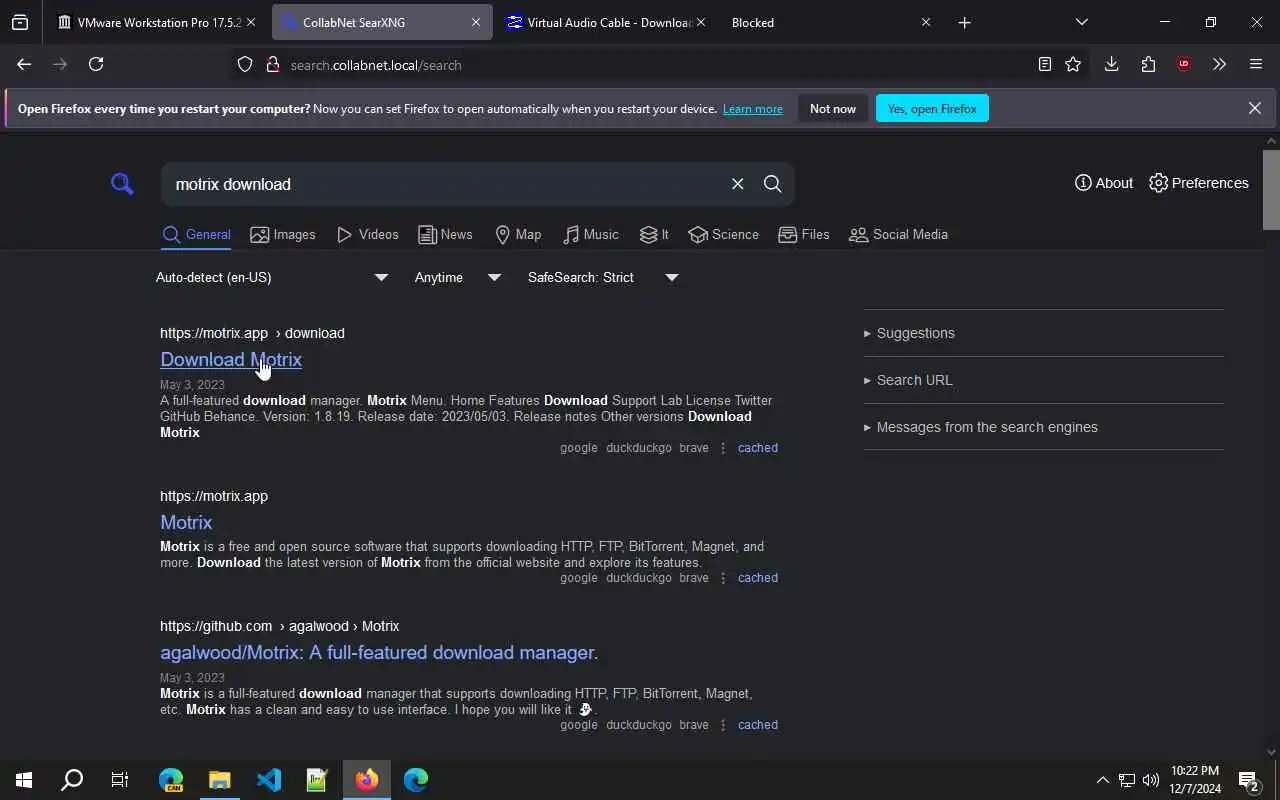Open the SafeSearch Strict dropdown
The height and width of the screenshot is (800, 1280).
603,277
